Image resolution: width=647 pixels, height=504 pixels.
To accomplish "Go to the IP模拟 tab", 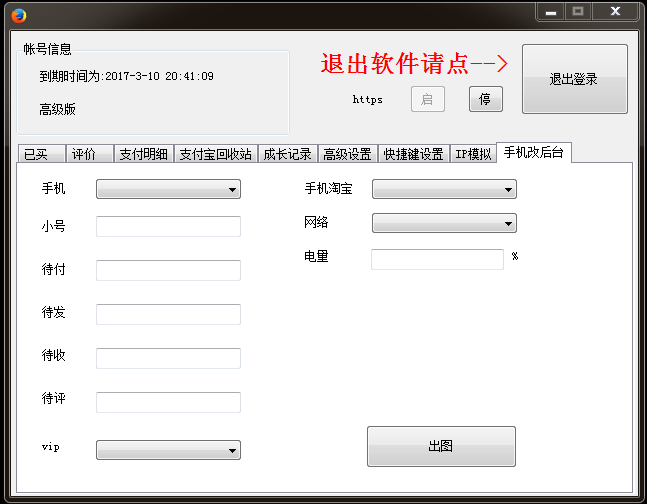I will point(473,154).
